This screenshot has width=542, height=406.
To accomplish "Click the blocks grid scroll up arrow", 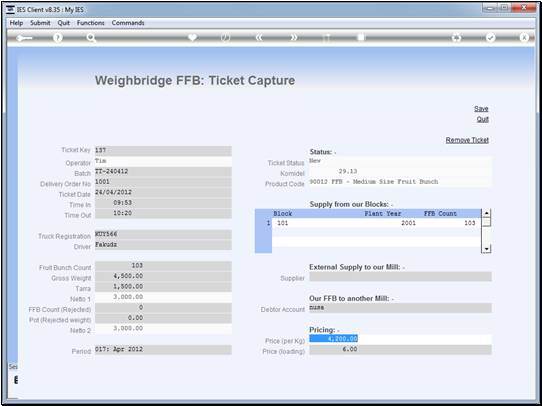I will pyautogui.click(x=486, y=213).
